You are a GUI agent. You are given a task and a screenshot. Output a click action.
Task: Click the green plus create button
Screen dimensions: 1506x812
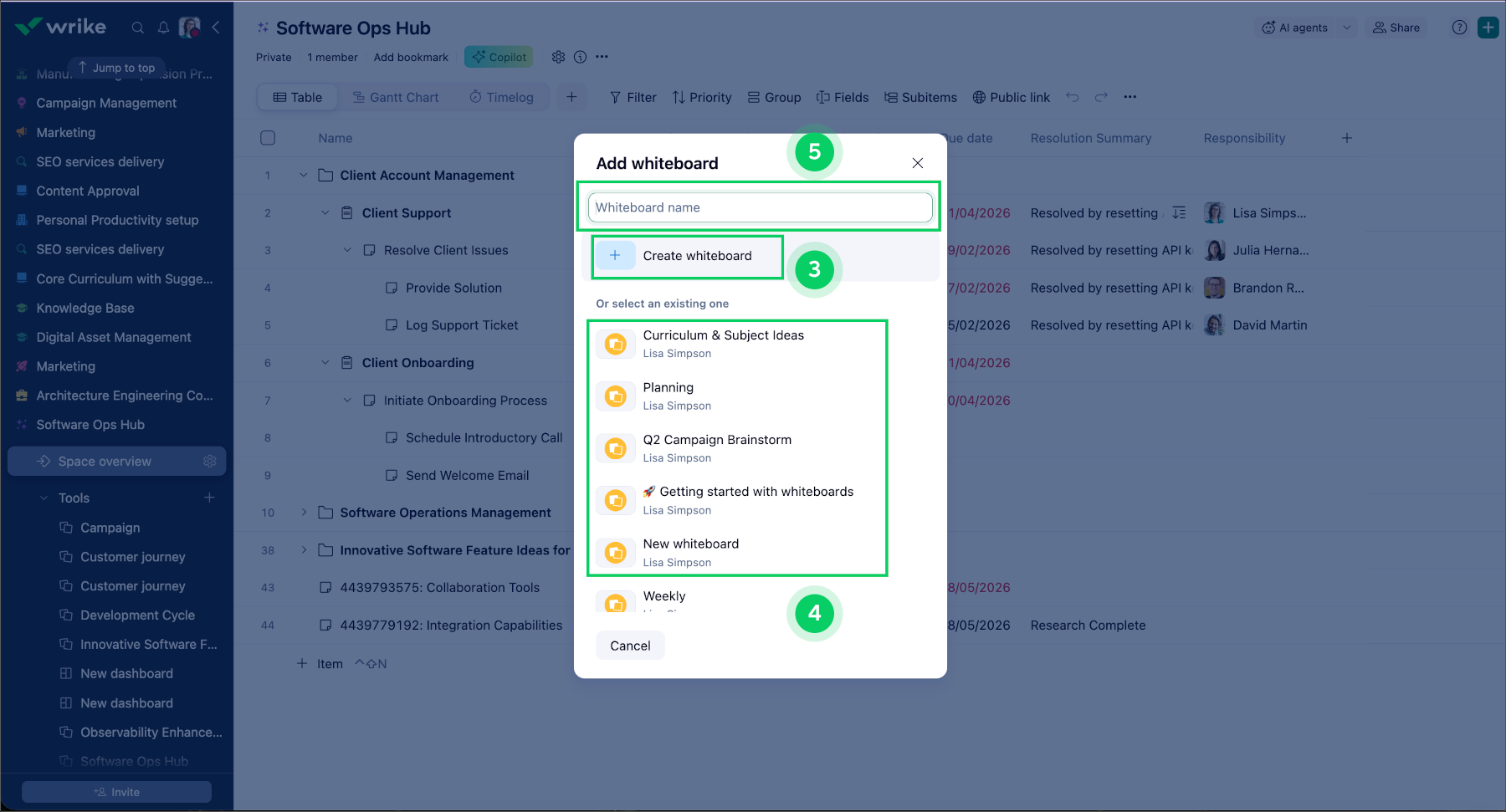click(x=1488, y=28)
